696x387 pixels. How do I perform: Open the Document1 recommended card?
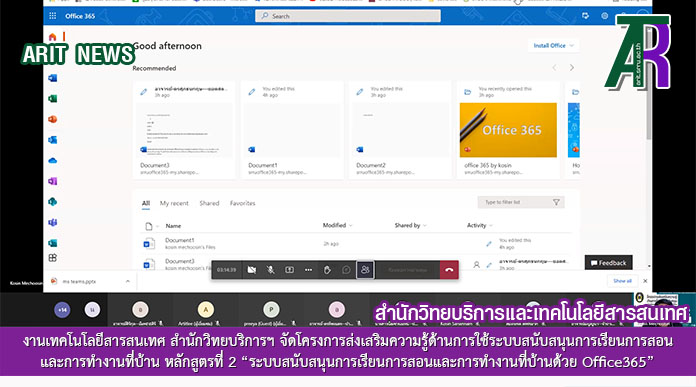click(x=292, y=130)
